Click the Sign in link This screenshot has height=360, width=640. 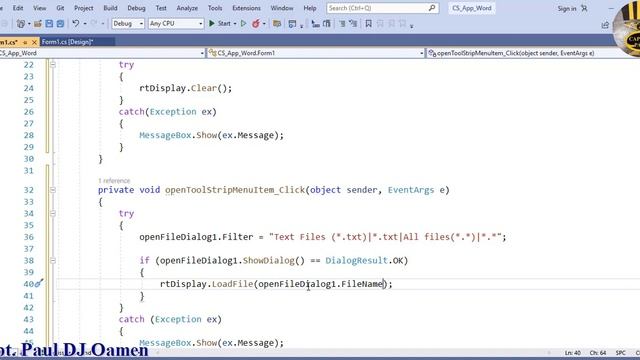567,8
